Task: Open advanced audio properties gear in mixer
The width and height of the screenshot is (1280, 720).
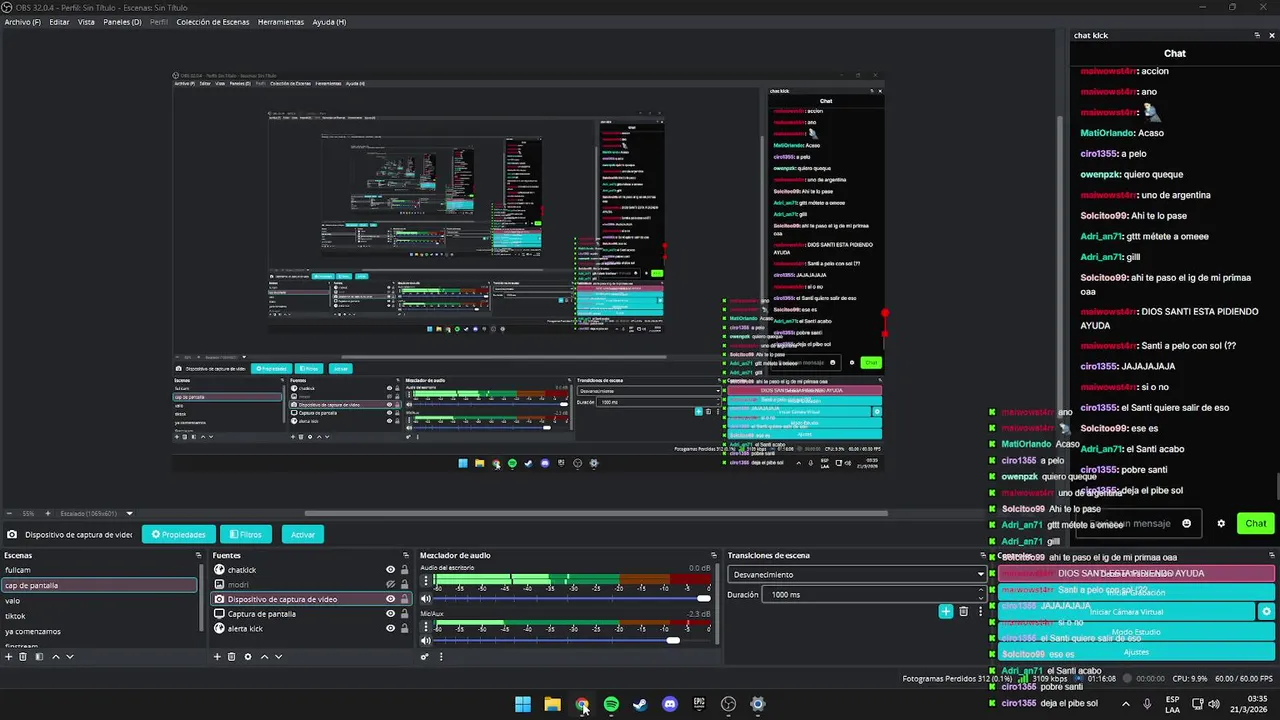Action: (425, 656)
